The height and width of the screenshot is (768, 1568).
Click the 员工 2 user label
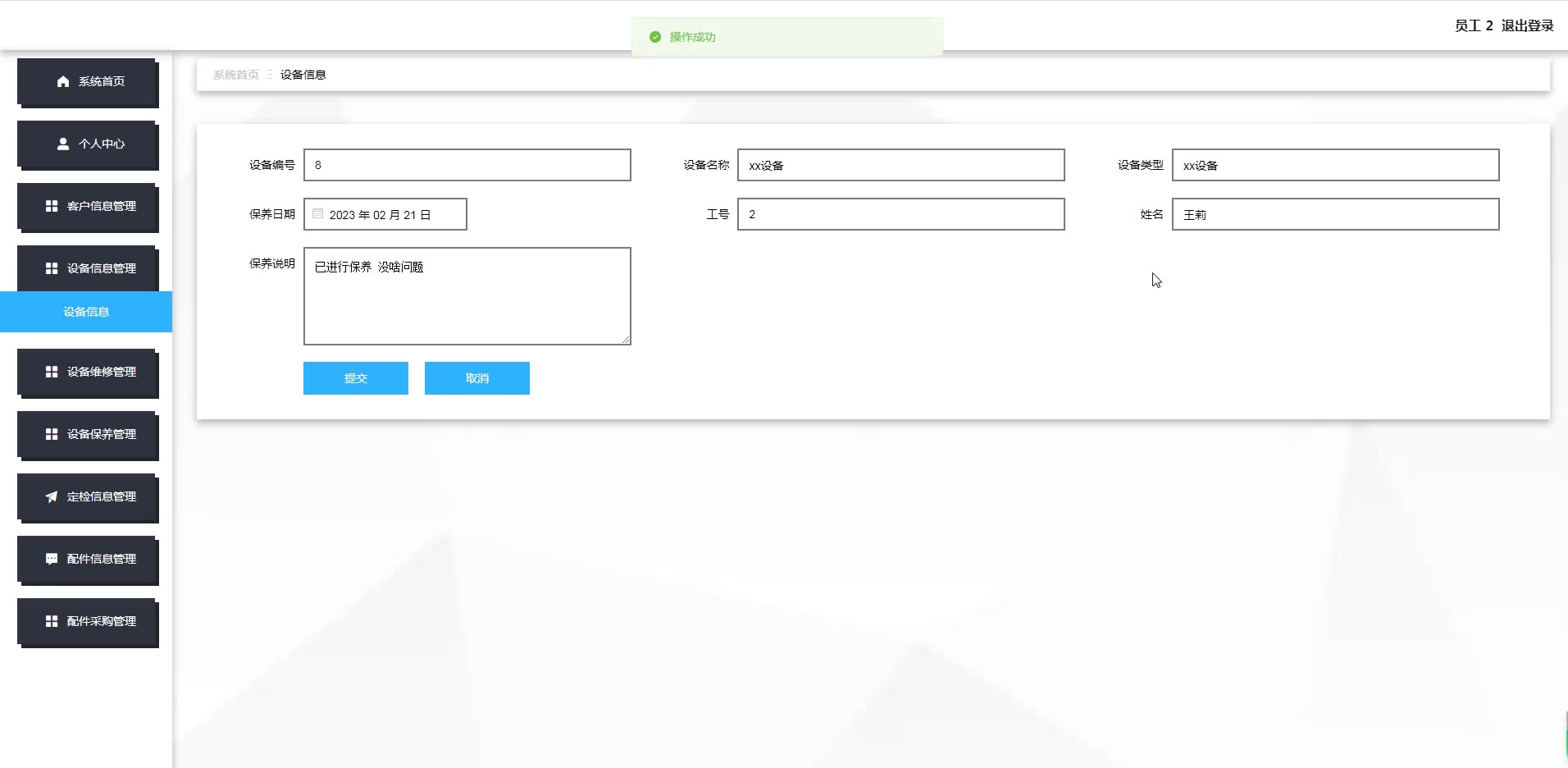pyautogui.click(x=1474, y=25)
